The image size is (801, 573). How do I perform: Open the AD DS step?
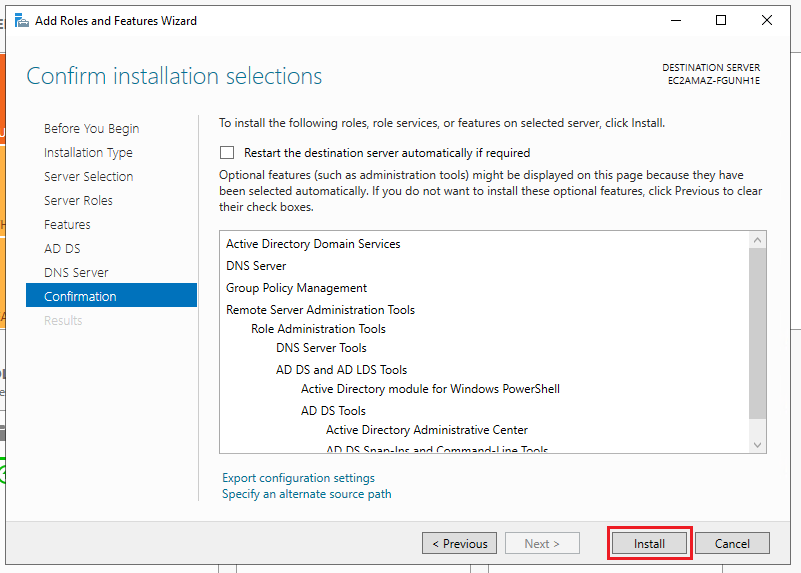[62, 249]
